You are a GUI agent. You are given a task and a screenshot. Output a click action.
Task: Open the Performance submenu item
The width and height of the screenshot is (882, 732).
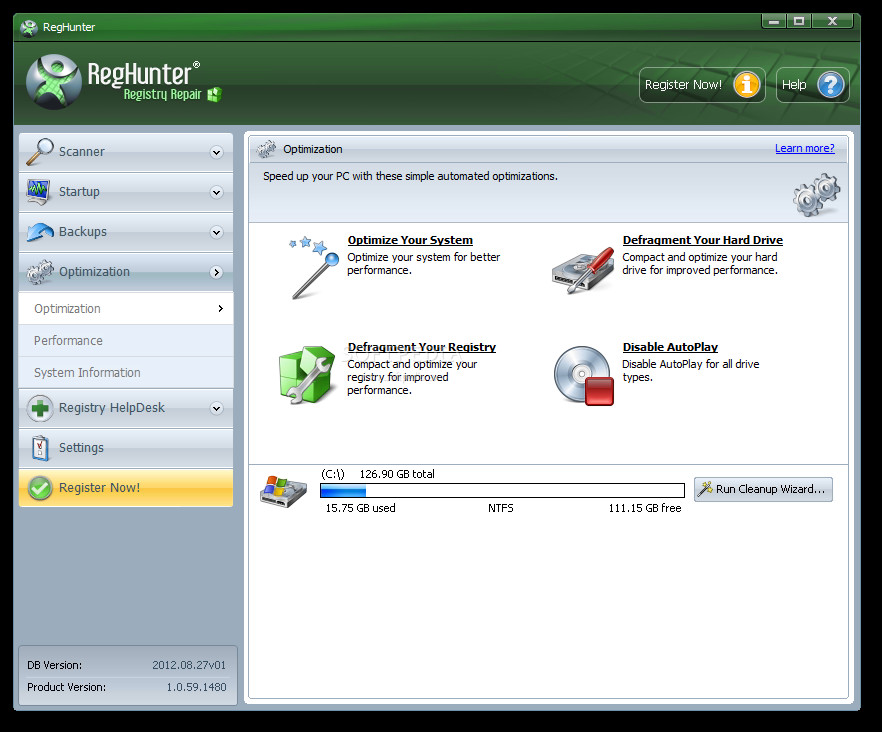point(126,340)
